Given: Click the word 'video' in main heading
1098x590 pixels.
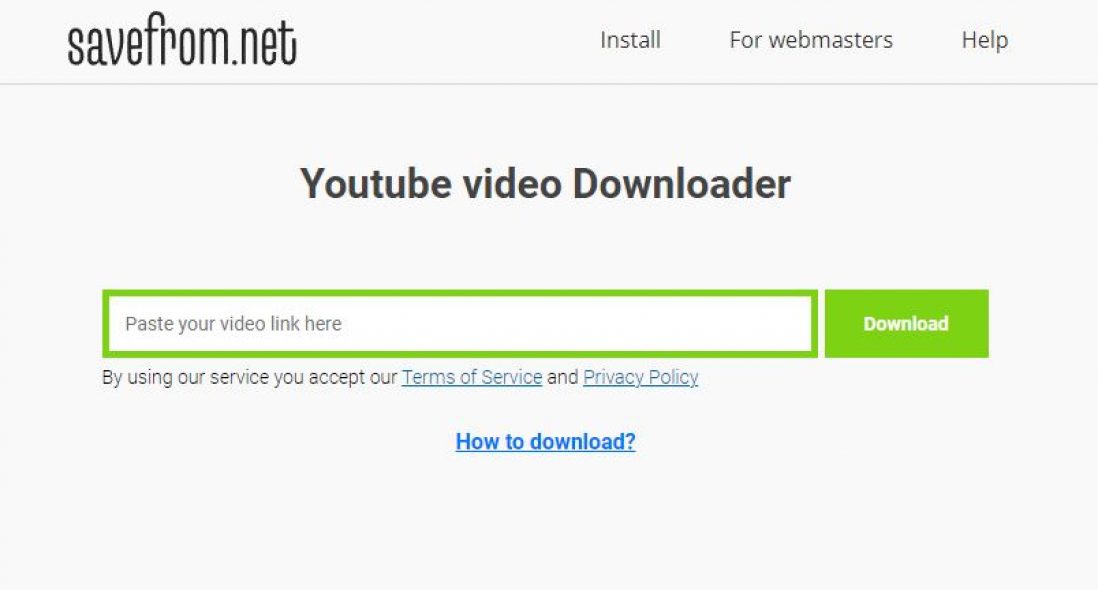Looking at the screenshot, I should point(512,184).
